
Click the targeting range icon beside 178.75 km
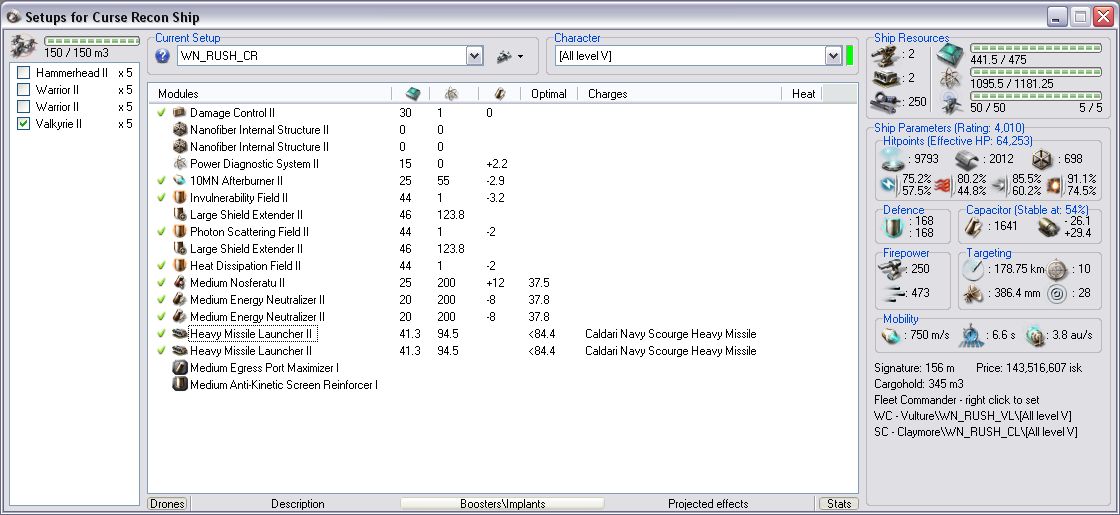[x=972, y=269]
